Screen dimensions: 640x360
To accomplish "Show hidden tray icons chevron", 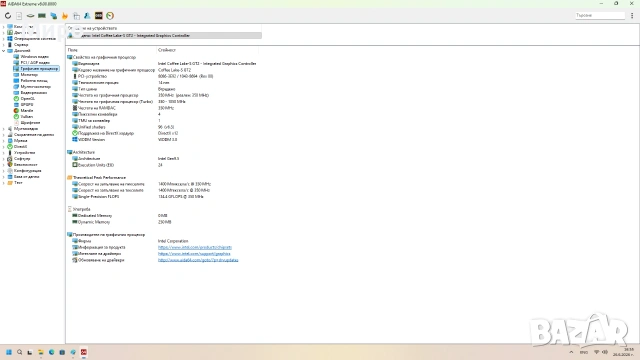I will click(x=571, y=352).
